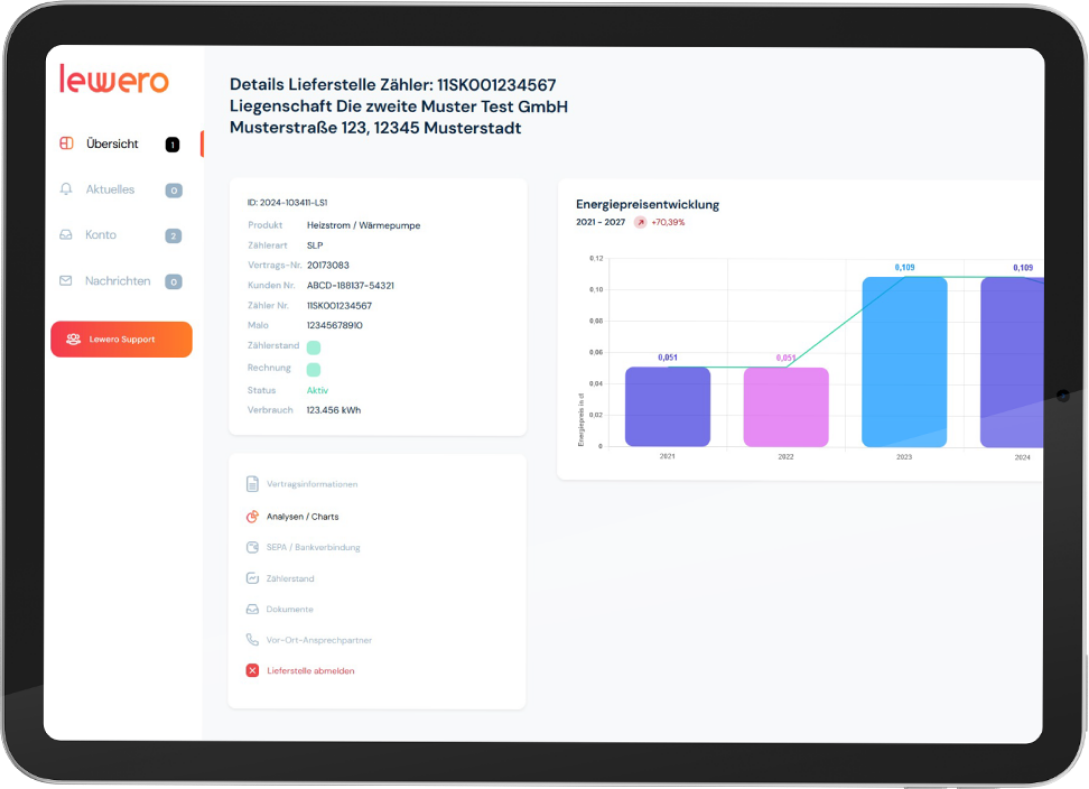Toggle the green Rechnung indicator
This screenshot has height=789, width=1089.
313,369
